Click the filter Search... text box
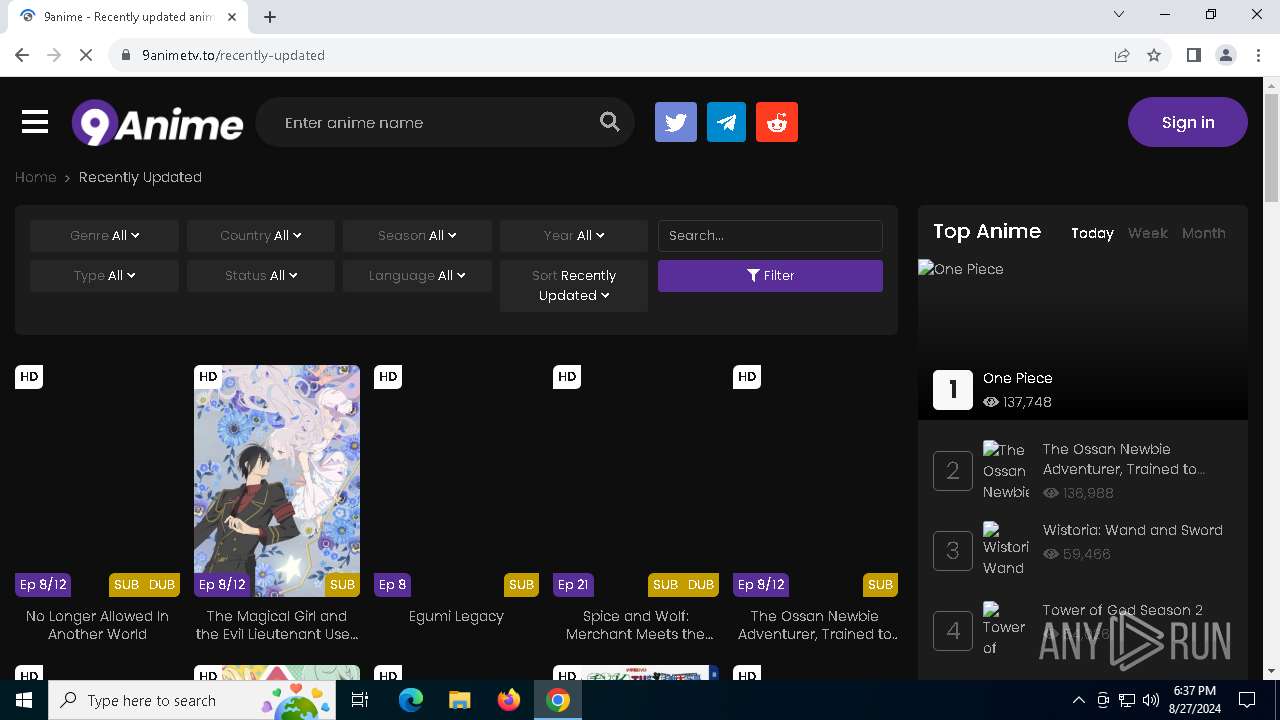This screenshot has height=720, width=1280. tap(770, 235)
